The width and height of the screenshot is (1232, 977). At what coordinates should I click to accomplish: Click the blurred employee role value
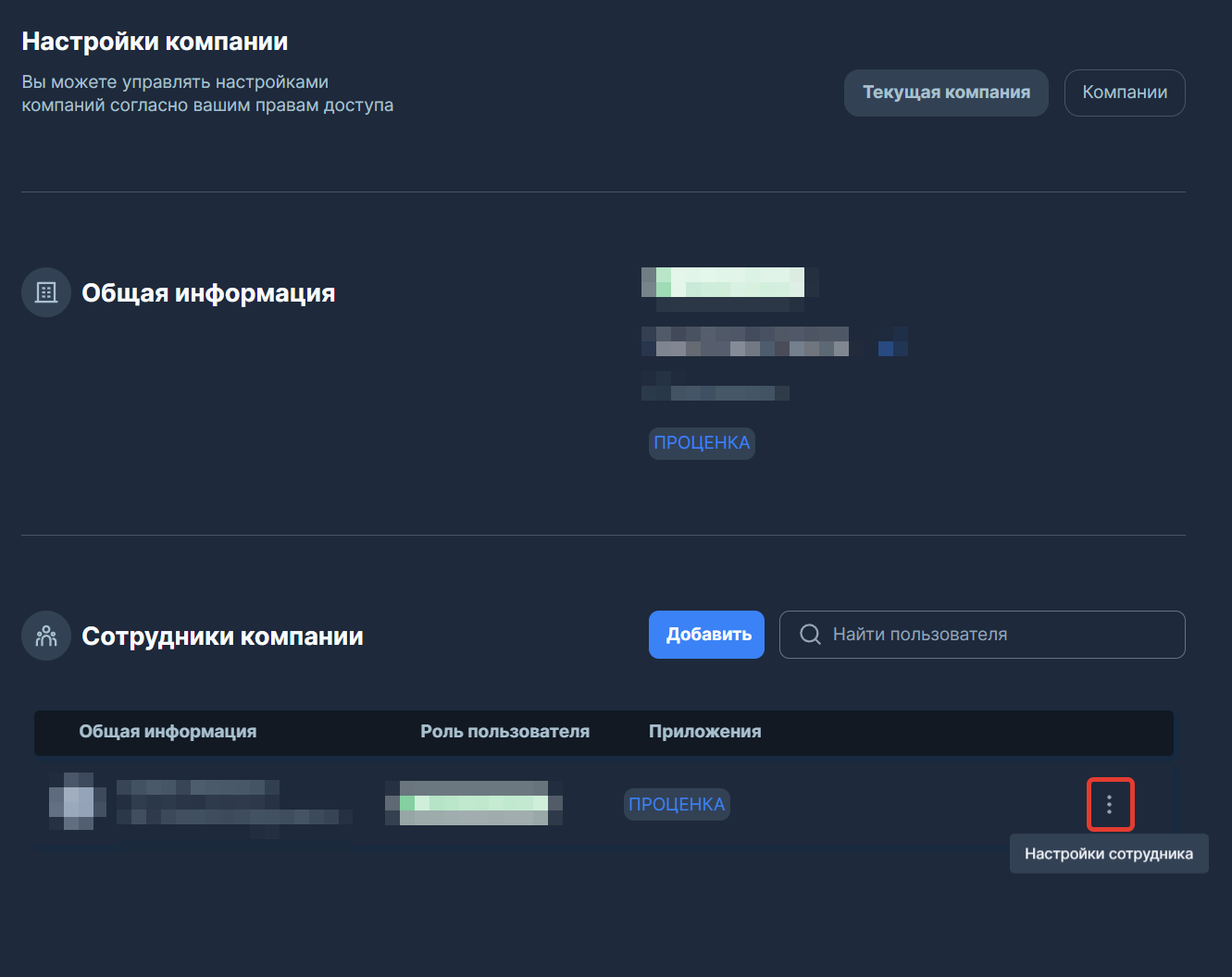[474, 802]
